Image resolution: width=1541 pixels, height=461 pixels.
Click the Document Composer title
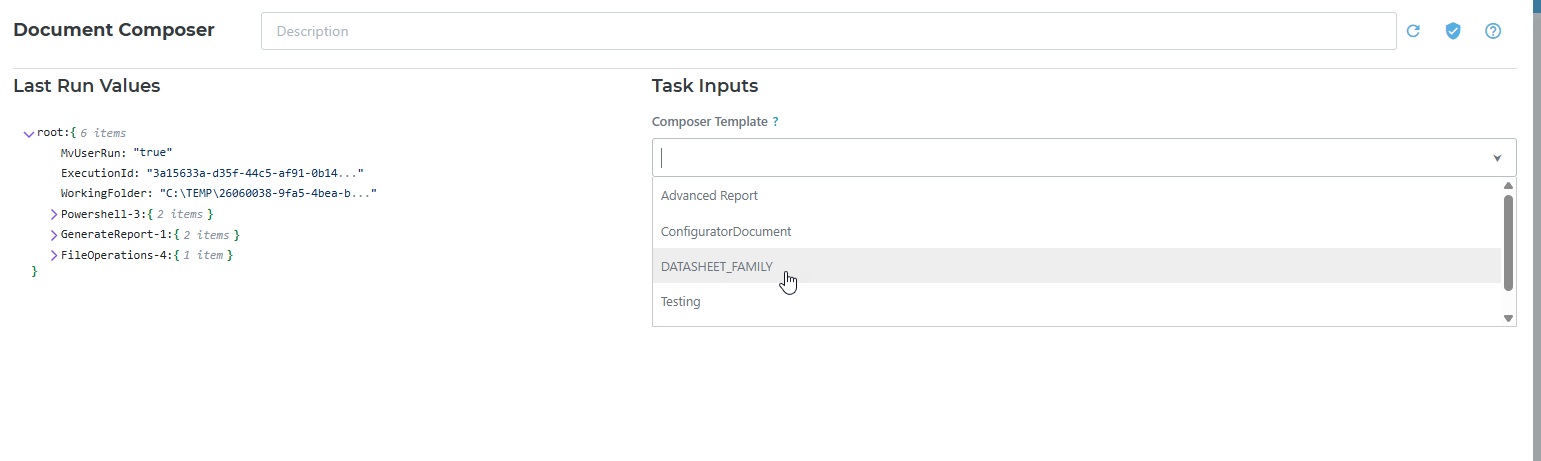114,30
